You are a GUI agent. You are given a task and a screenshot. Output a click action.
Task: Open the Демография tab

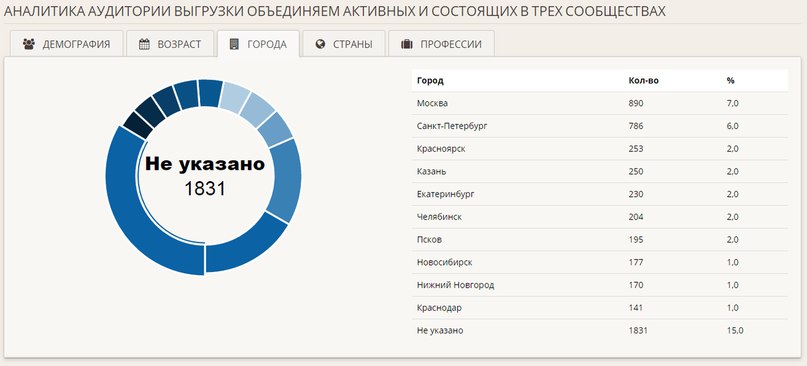pos(66,44)
